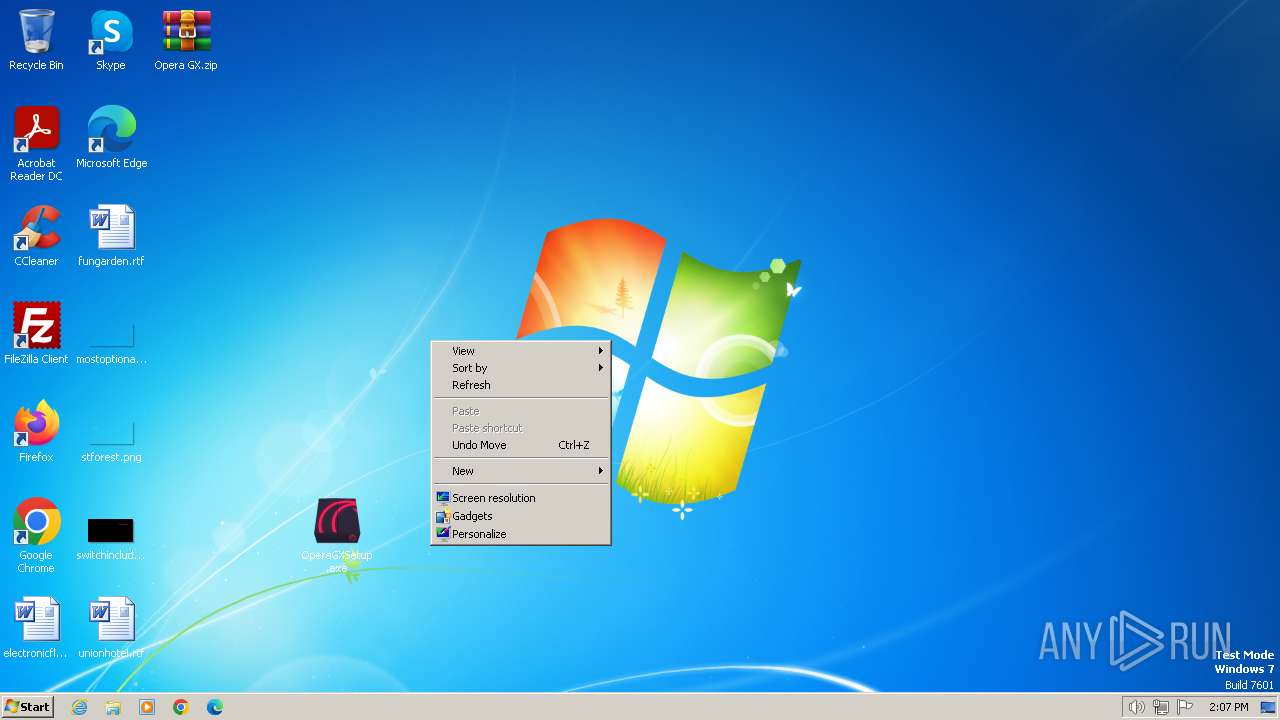Open Internet Explorer from taskbar
Viewport: 1280px width, 720px height.
(80, 707)
